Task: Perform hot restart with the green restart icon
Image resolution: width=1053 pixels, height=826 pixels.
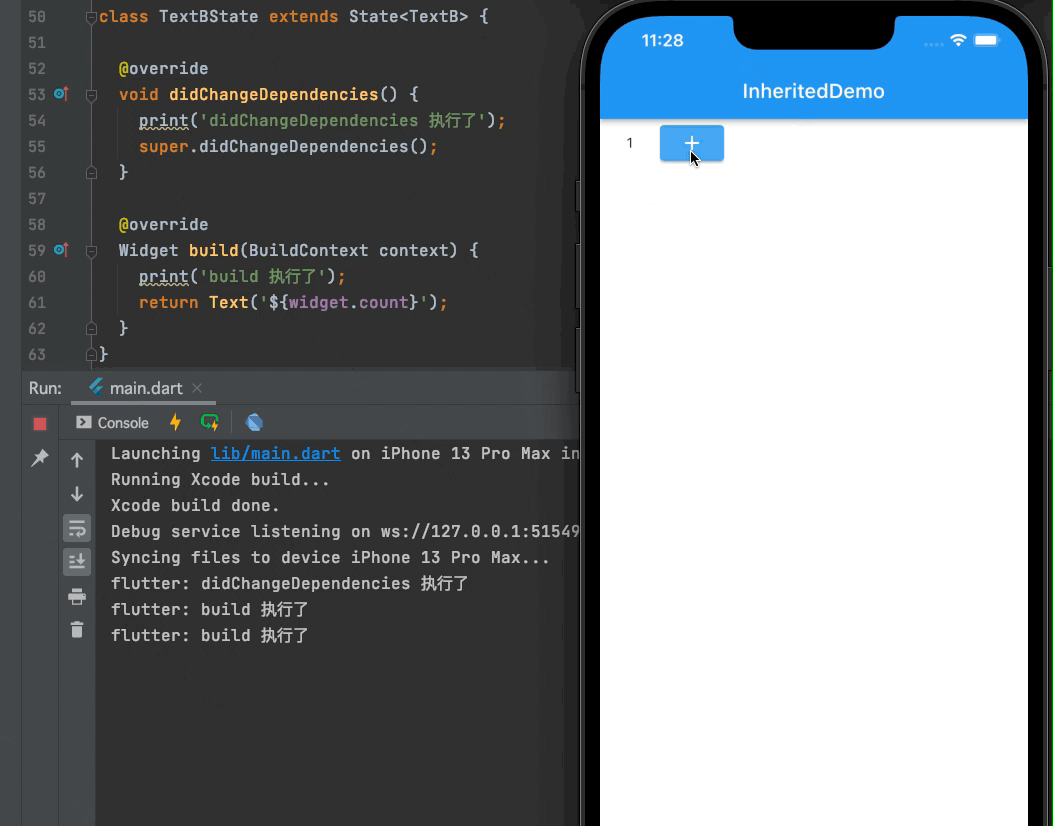Action: (x=210, y=422)
